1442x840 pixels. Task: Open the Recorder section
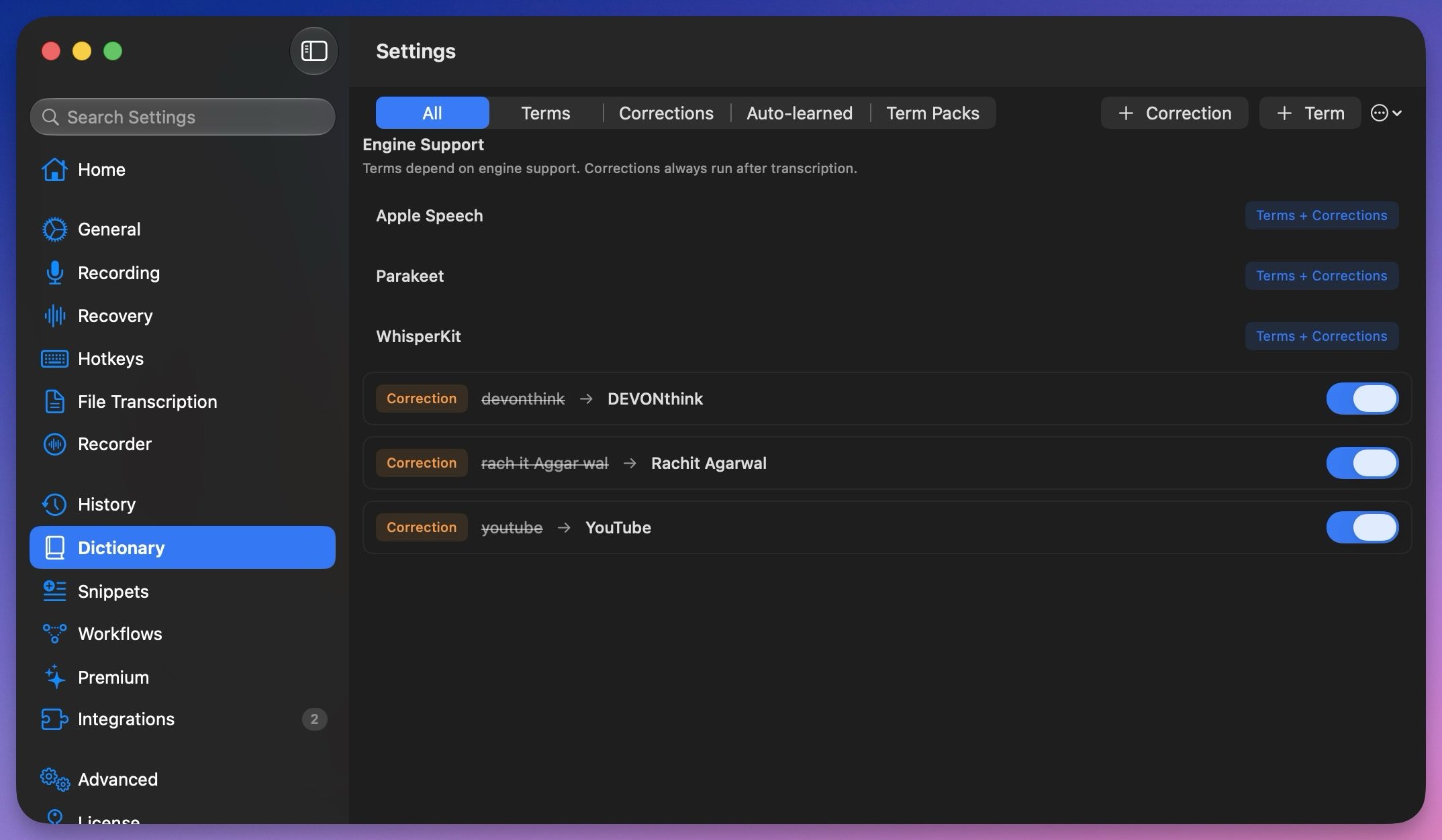(x=183, y=444)
